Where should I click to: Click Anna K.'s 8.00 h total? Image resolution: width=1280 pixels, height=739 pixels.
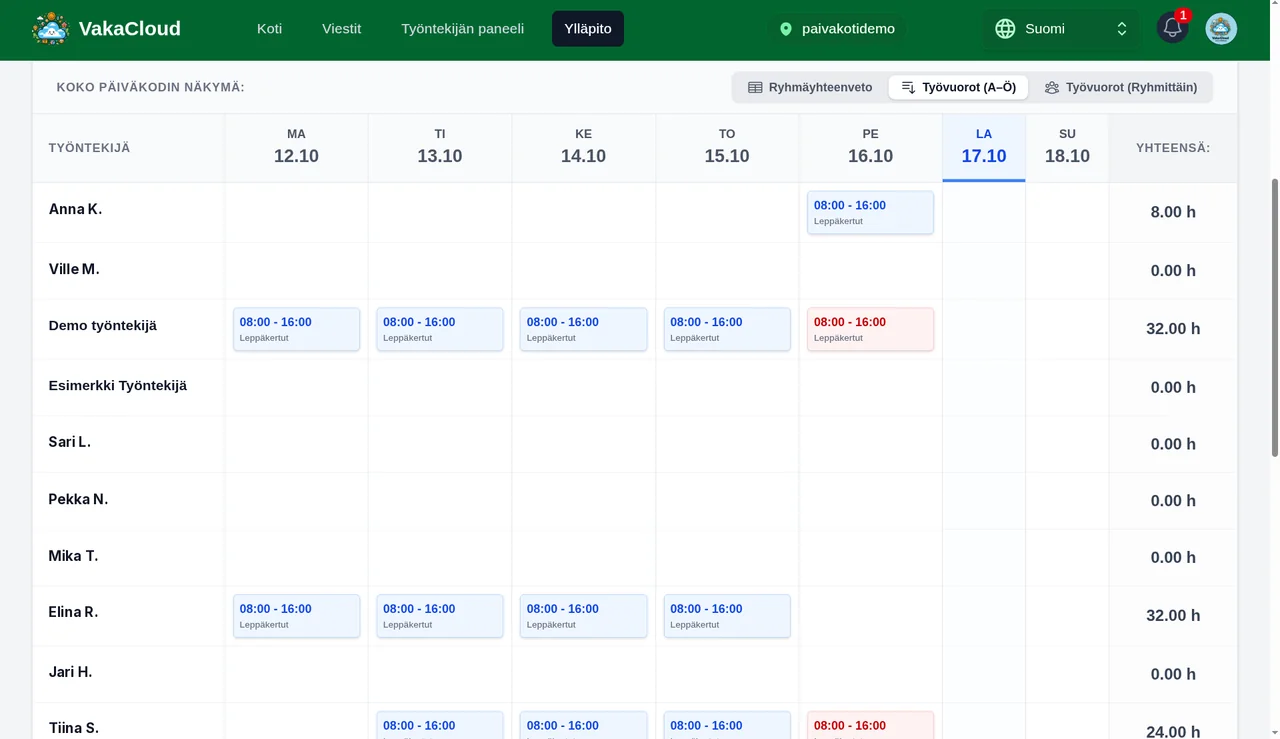pos(1173,212)
